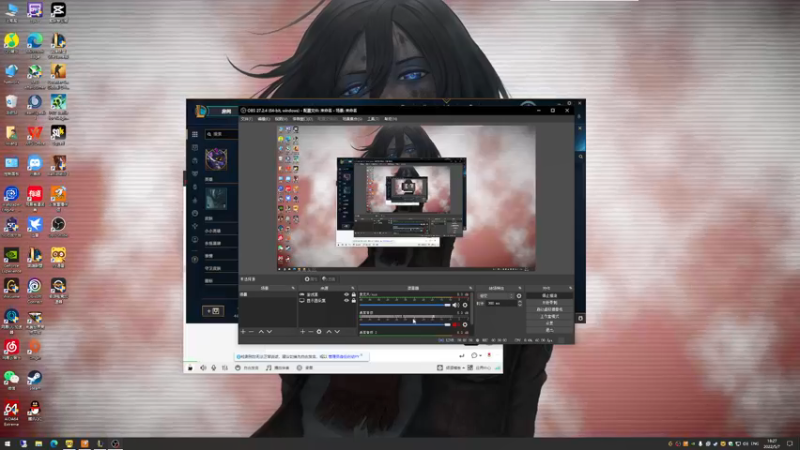Click third button in OBS Controls panel
Viewport: 800px width, 450px height.
point(549,309)
